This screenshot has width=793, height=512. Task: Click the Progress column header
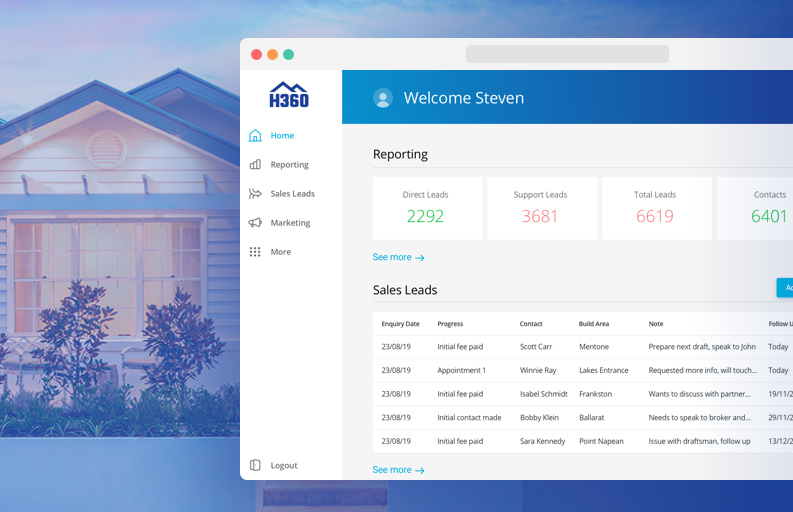[450, 324]
